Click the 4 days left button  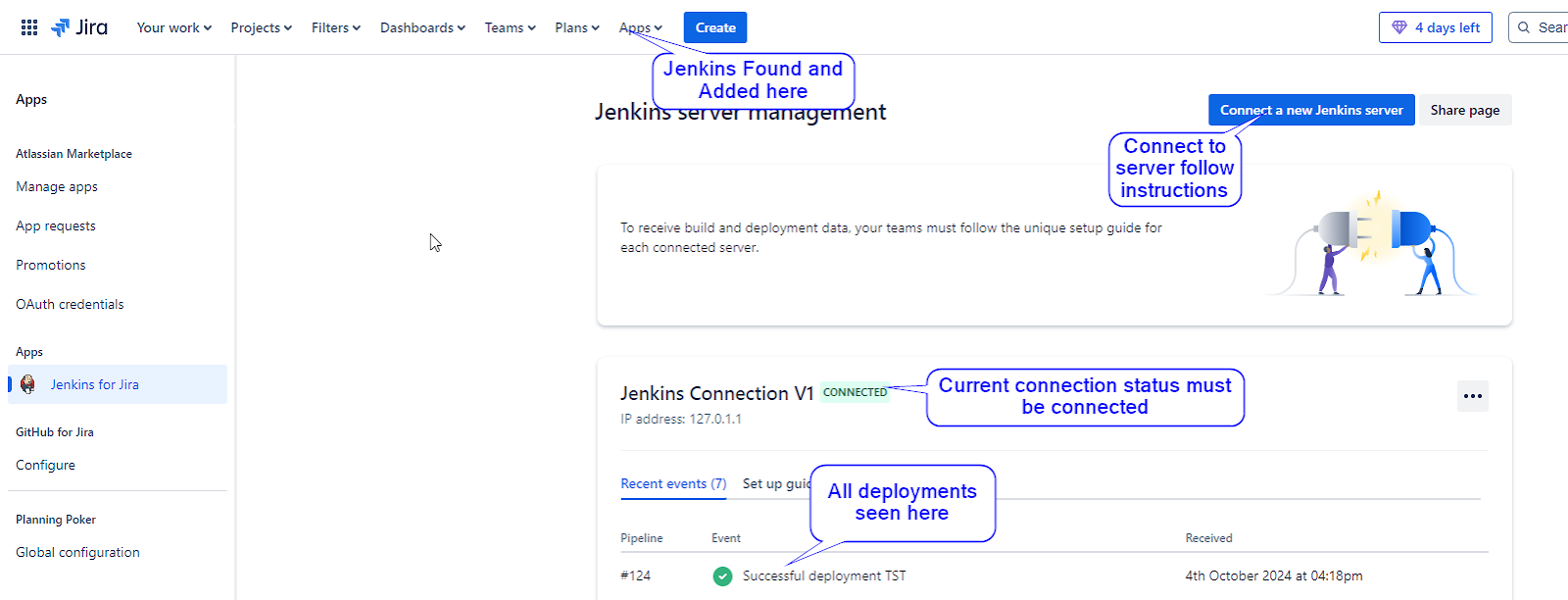coord(1436,27)
